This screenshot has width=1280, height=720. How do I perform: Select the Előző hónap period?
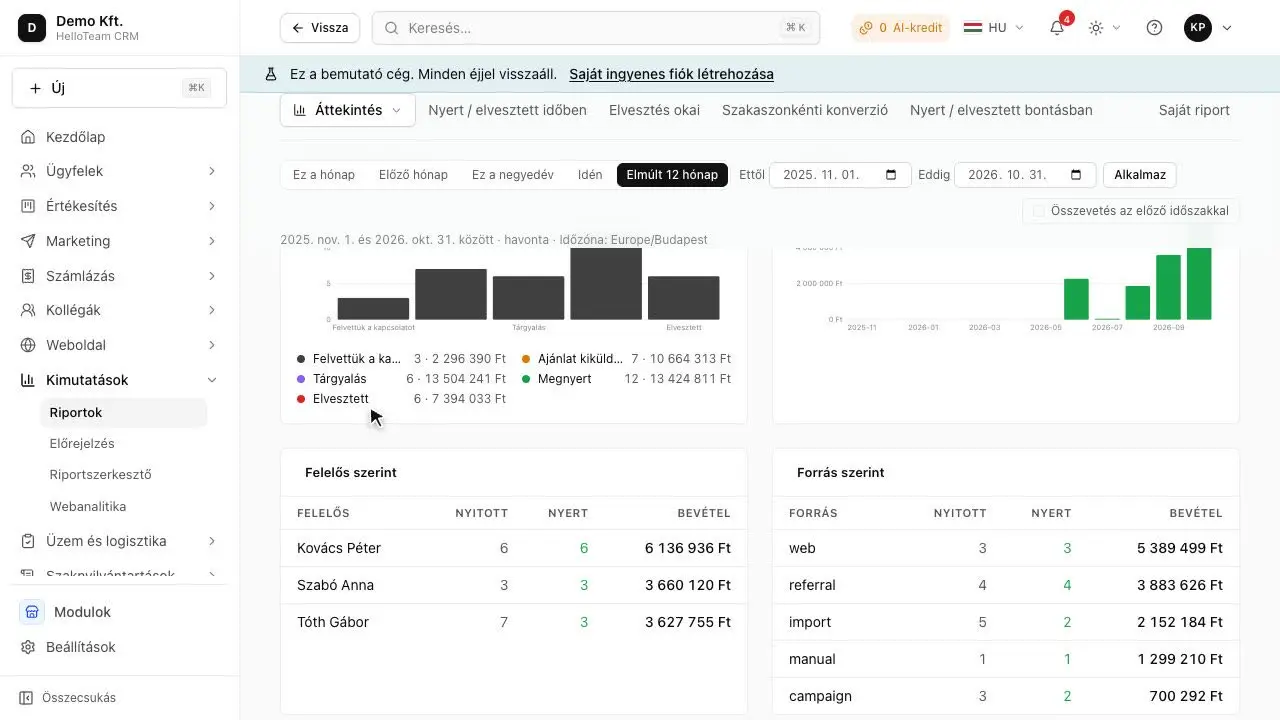(x=413, y=175)
